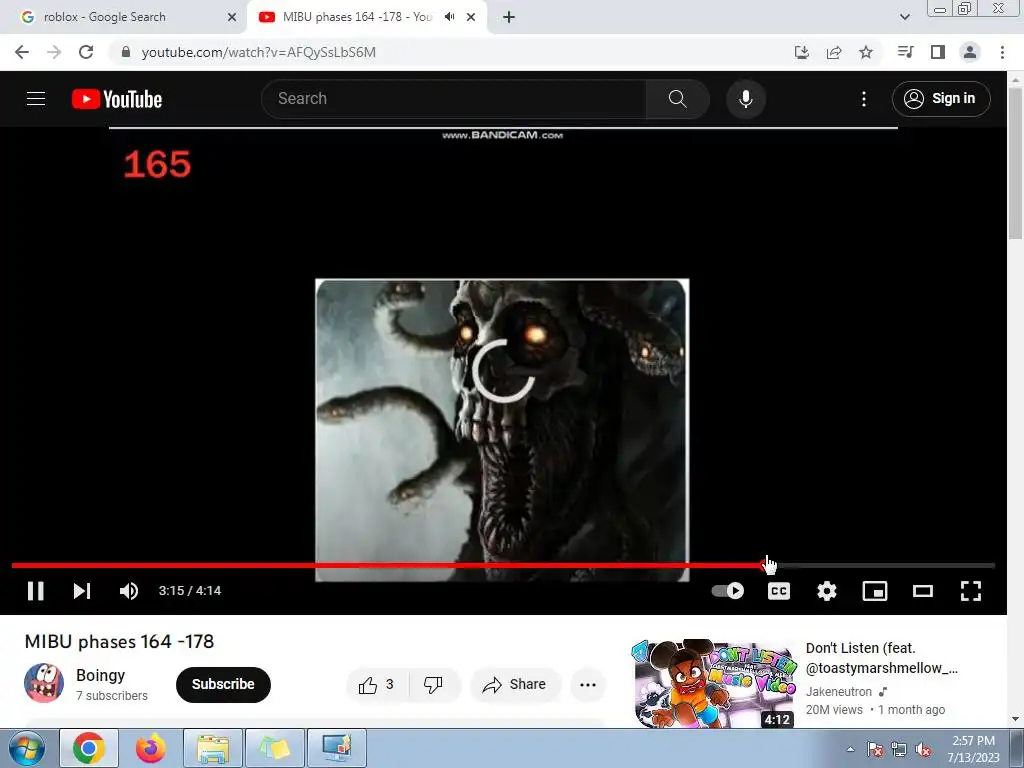Open Windows Start menu

tap(27, 748)
